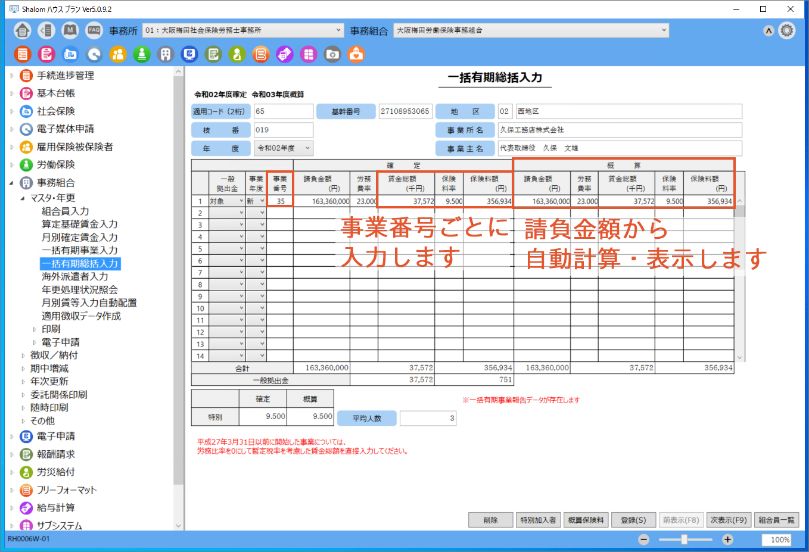
Task: Select 組合員入力 in the side menu
Action: click(x=65, y=211)
